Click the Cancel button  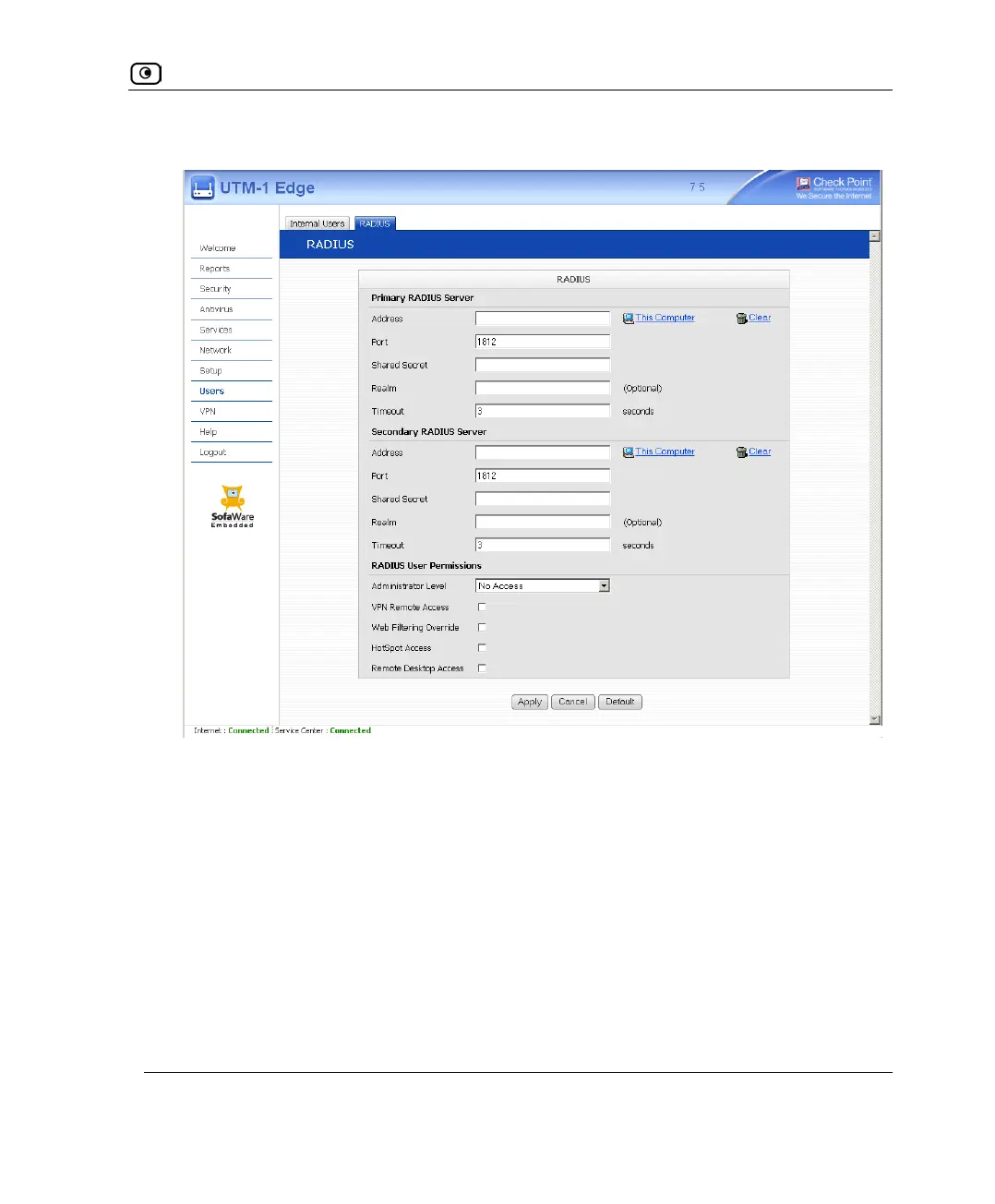(x=573, y=702)
